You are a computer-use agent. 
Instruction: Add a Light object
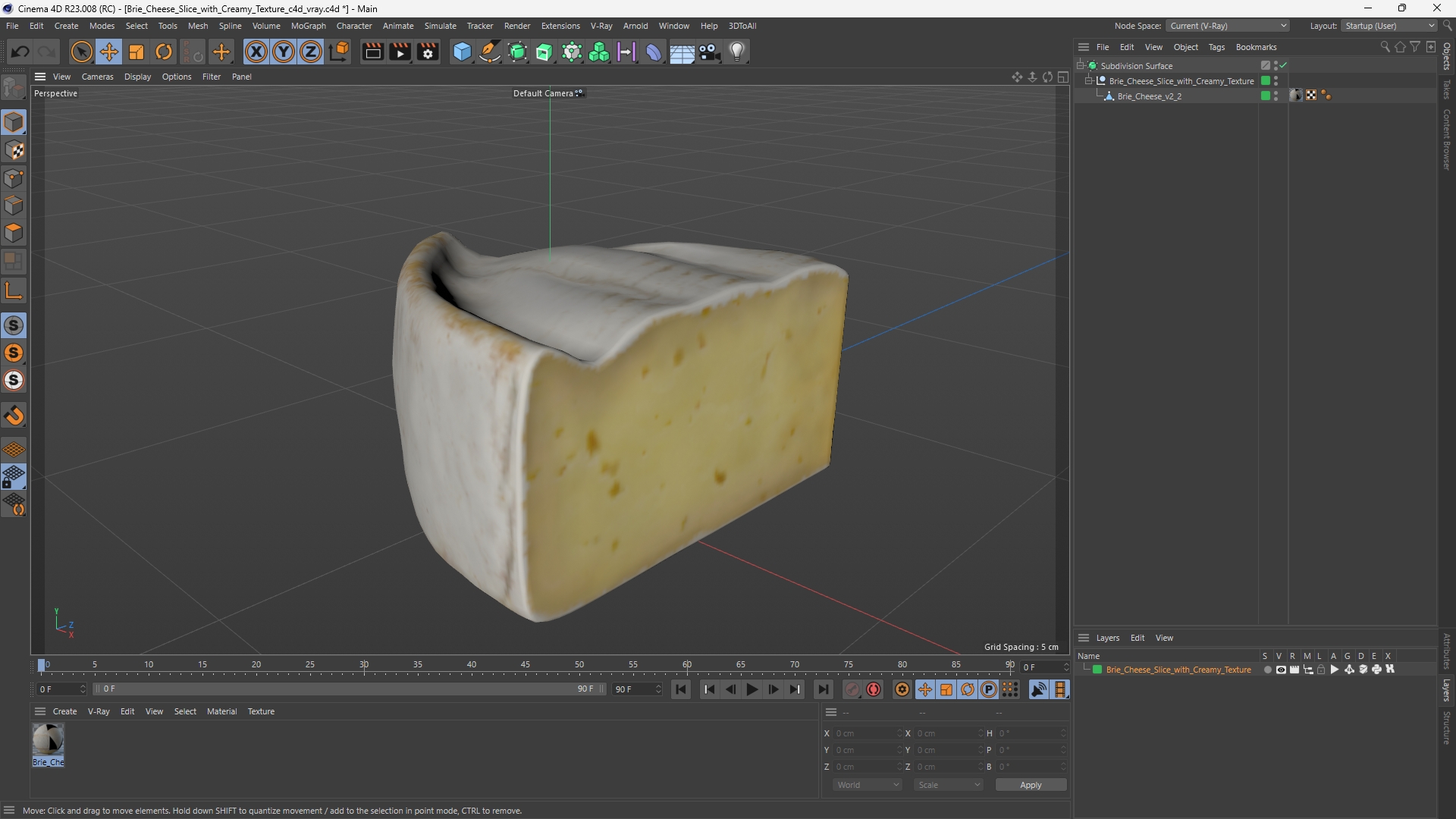point(737,52)
